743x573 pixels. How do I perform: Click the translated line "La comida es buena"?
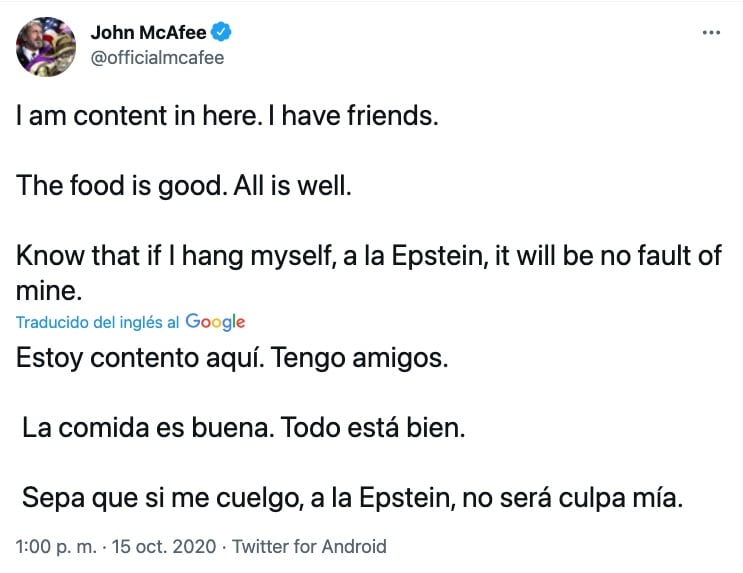[148, 428]
